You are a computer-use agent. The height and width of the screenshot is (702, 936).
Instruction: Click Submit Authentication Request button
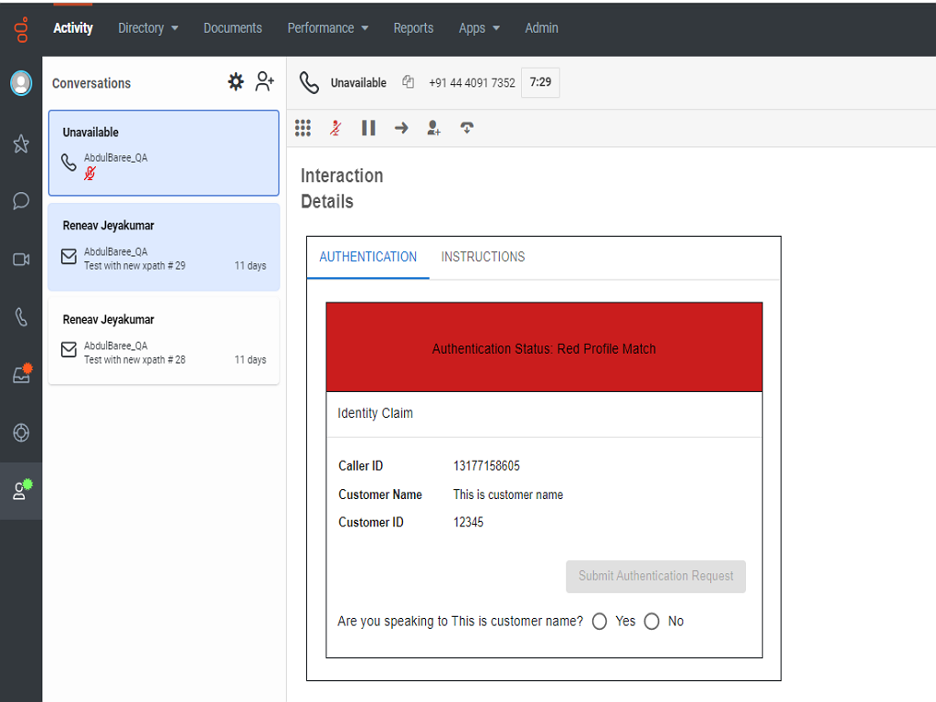[655, 576]
